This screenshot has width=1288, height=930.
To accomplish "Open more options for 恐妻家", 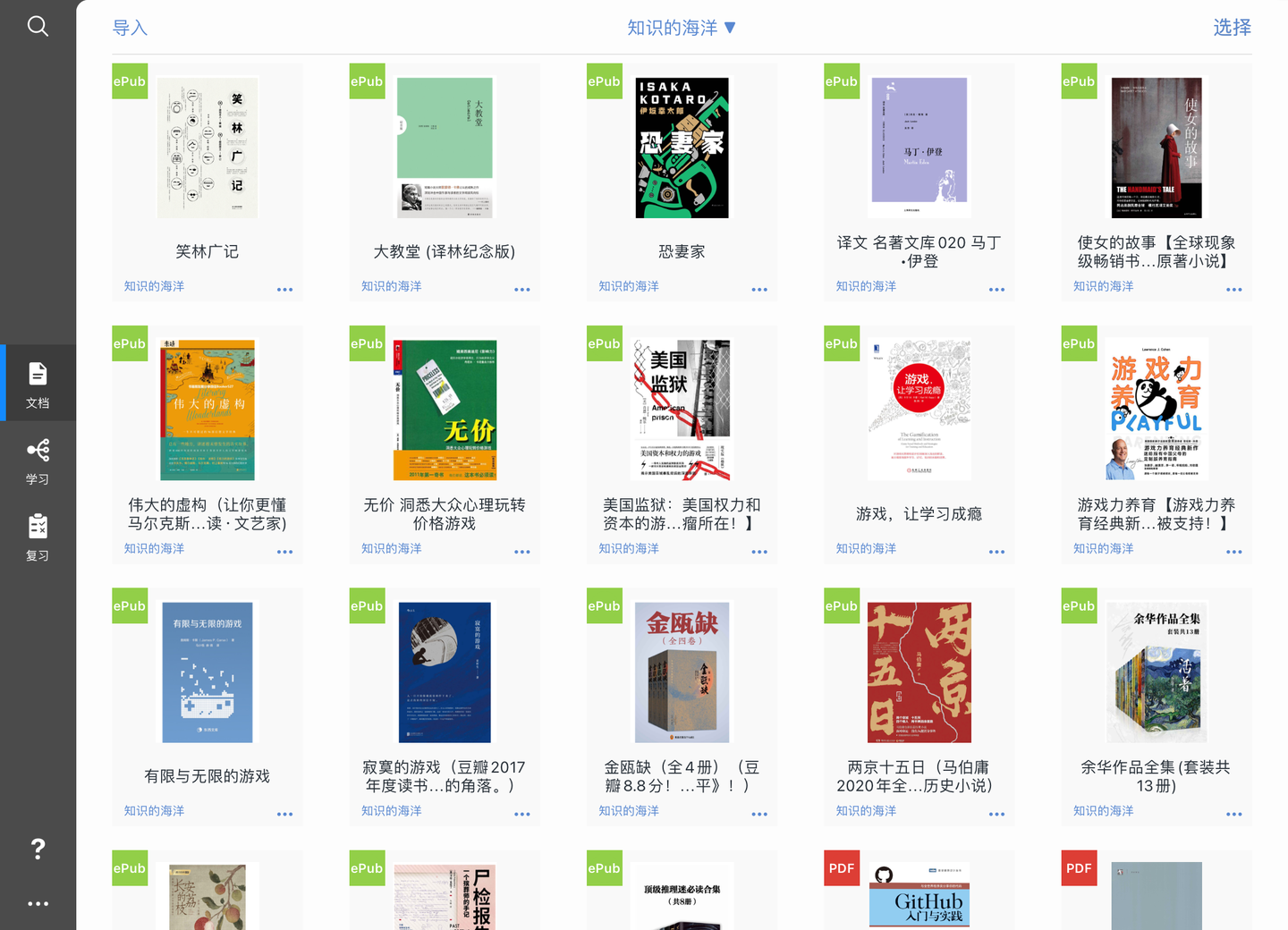I will pyautogui.click(x=759, y=290).
